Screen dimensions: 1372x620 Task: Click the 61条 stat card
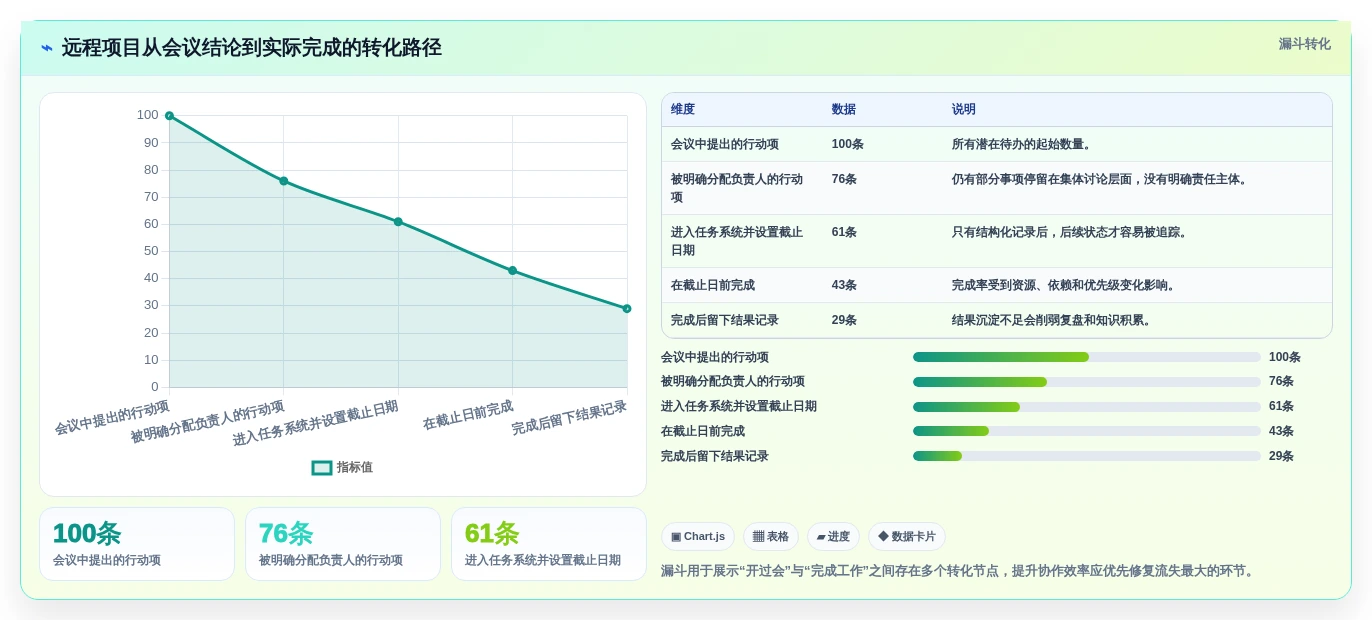(x=549, y=544)
